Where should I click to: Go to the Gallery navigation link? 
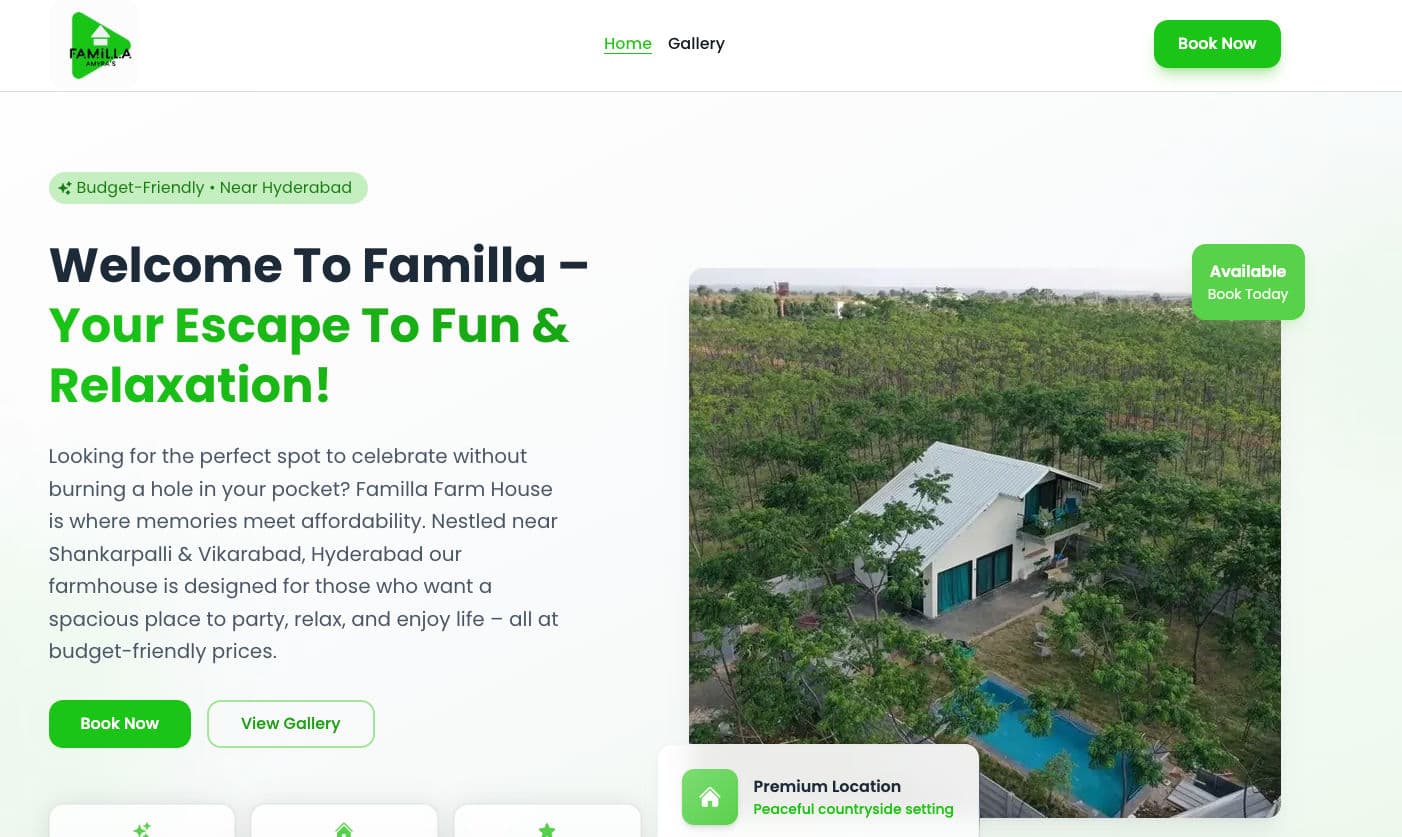tap(696, 44)
